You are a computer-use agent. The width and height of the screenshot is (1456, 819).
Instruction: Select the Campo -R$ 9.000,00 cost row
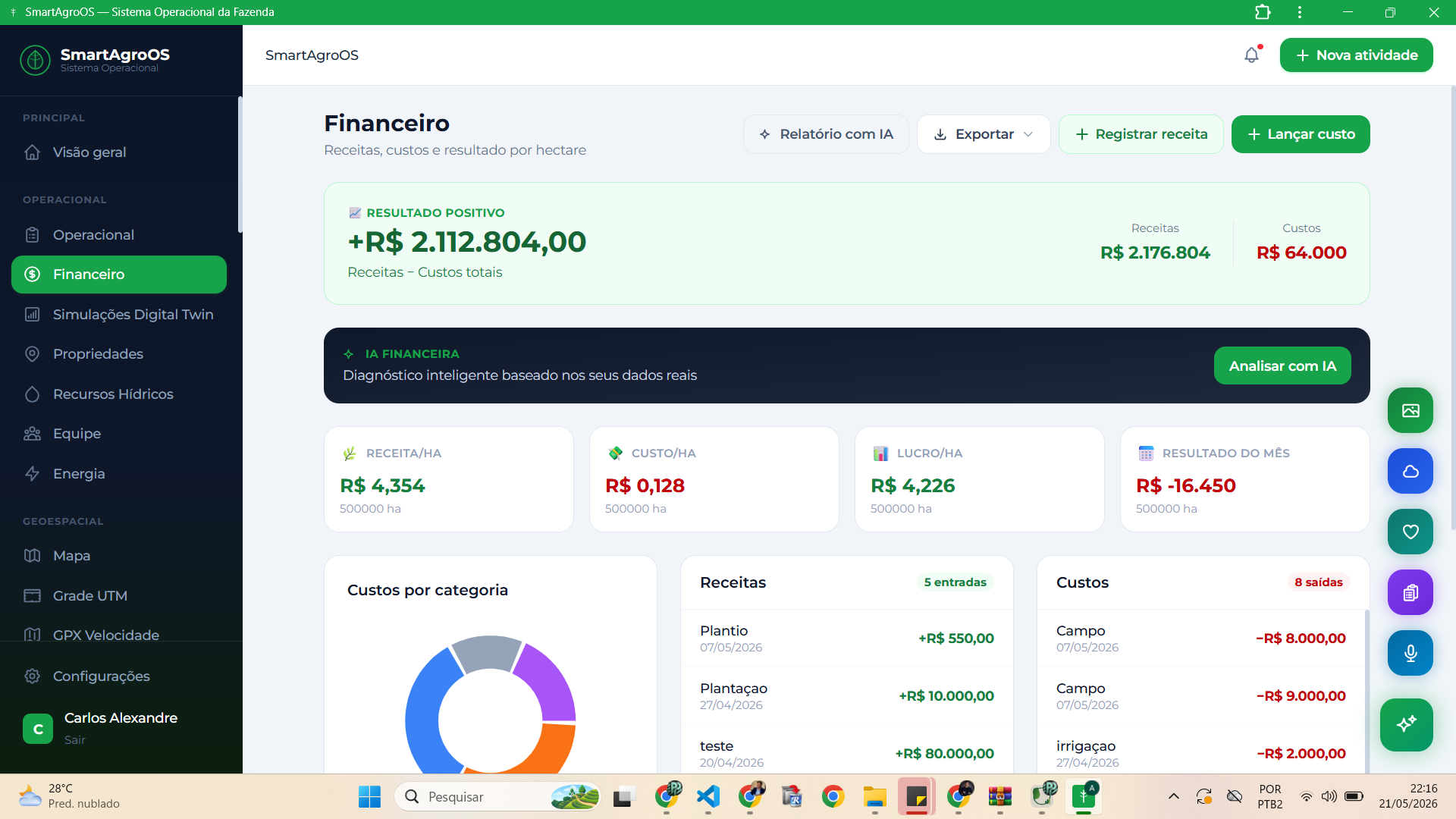[1201, 696]
